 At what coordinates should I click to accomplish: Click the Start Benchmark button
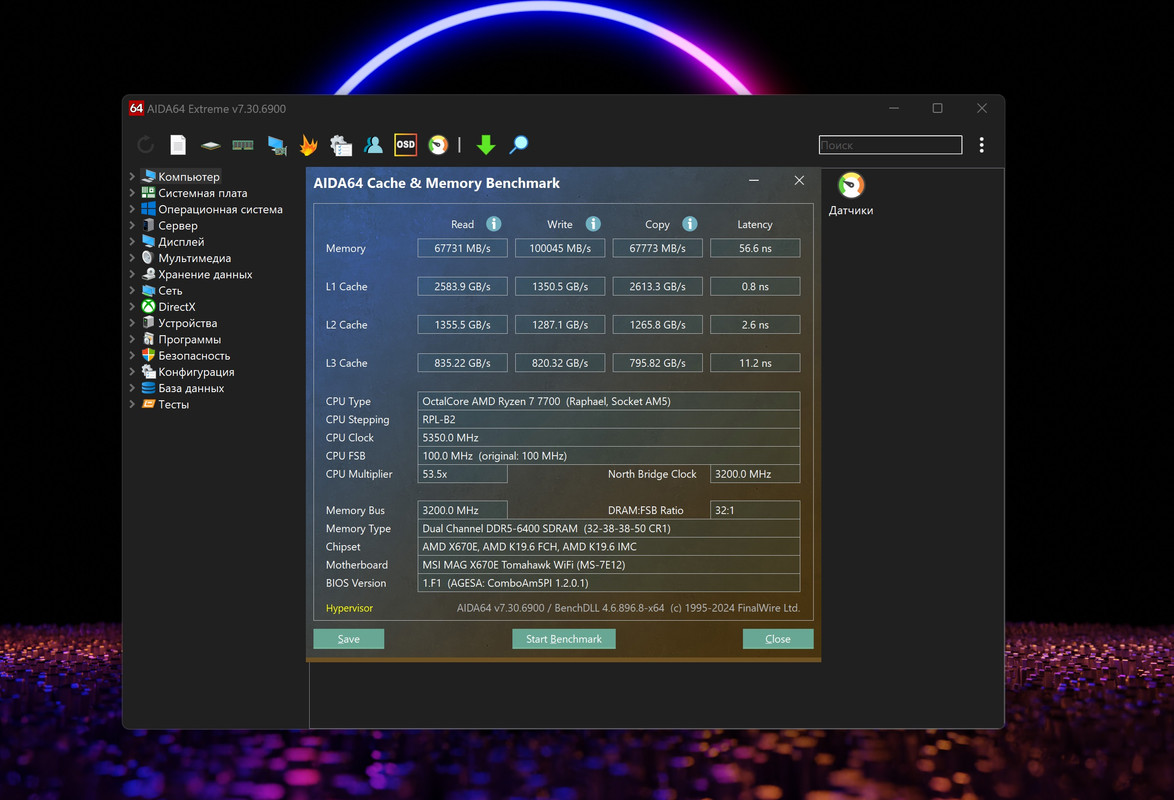[x=564, y=639]
